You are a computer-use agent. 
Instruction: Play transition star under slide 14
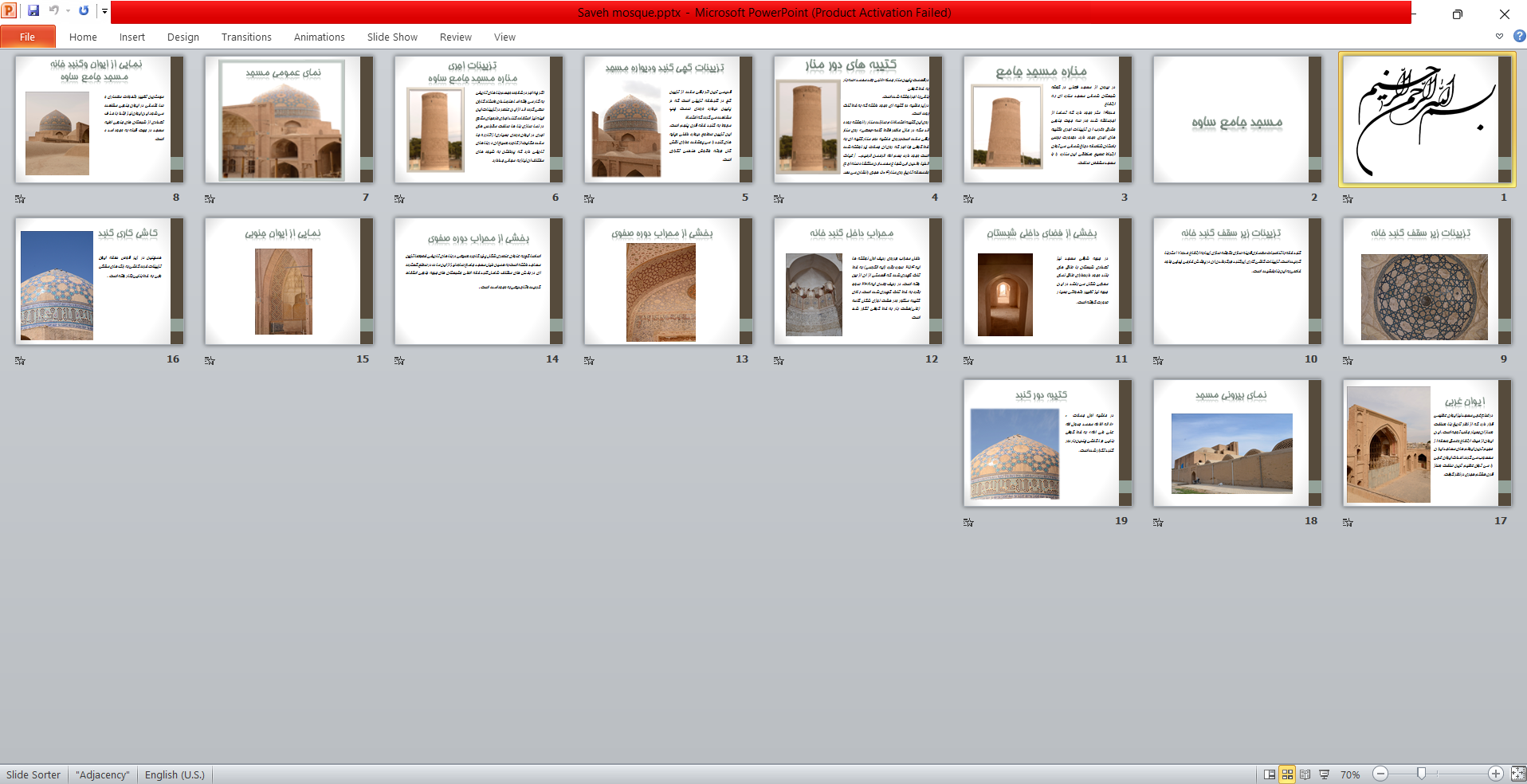pos(399,360)
